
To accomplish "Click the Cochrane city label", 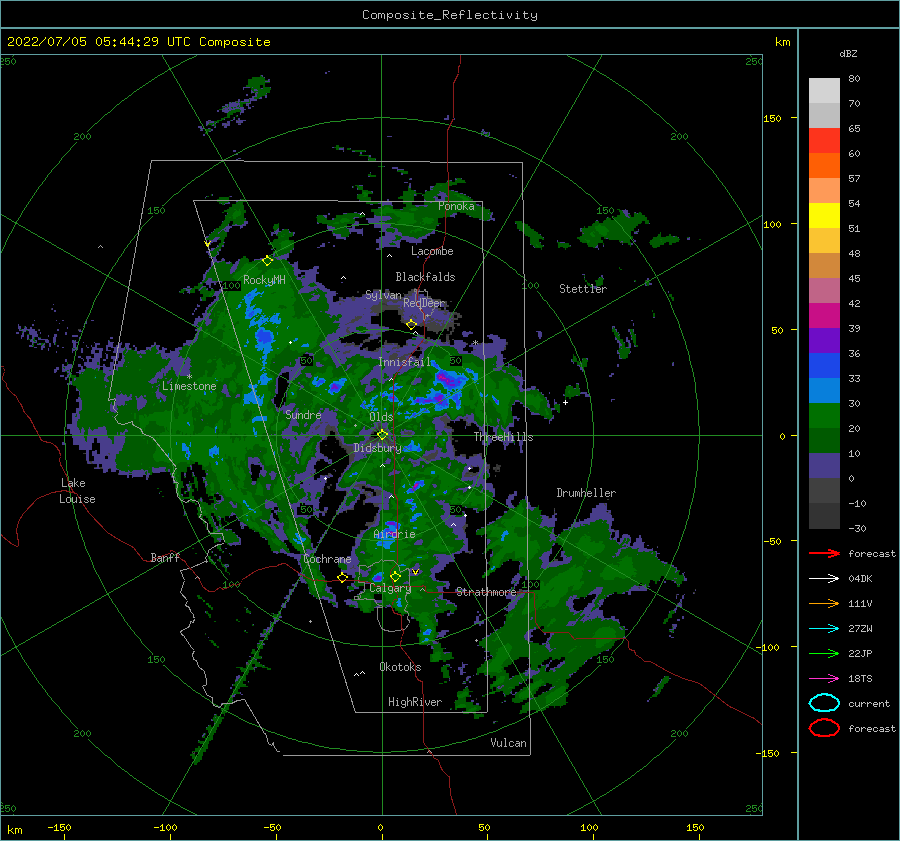I will pos(327,559).
